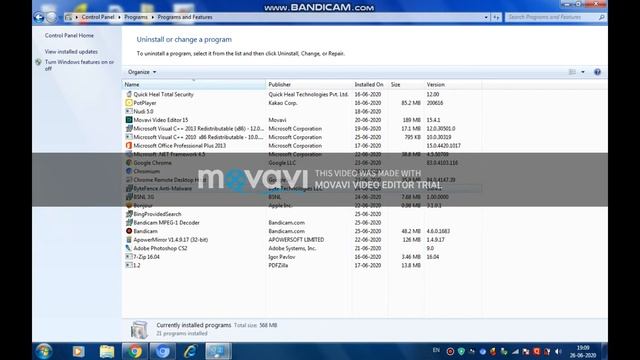The width and height of the screenshot is (640, 360).
Task: Launch Internet Explorer from the taskbar
Action: [x=190, y=351]
